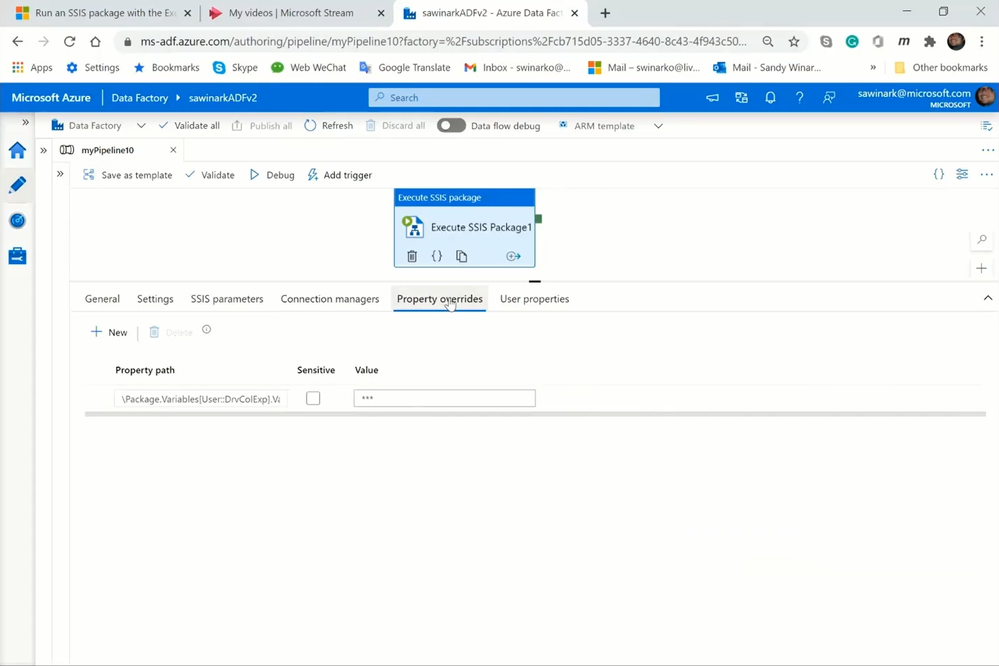The width and height of the screenshot is (999, 666).
Task: Open the User properties tab
Action: tap(535, 299)
